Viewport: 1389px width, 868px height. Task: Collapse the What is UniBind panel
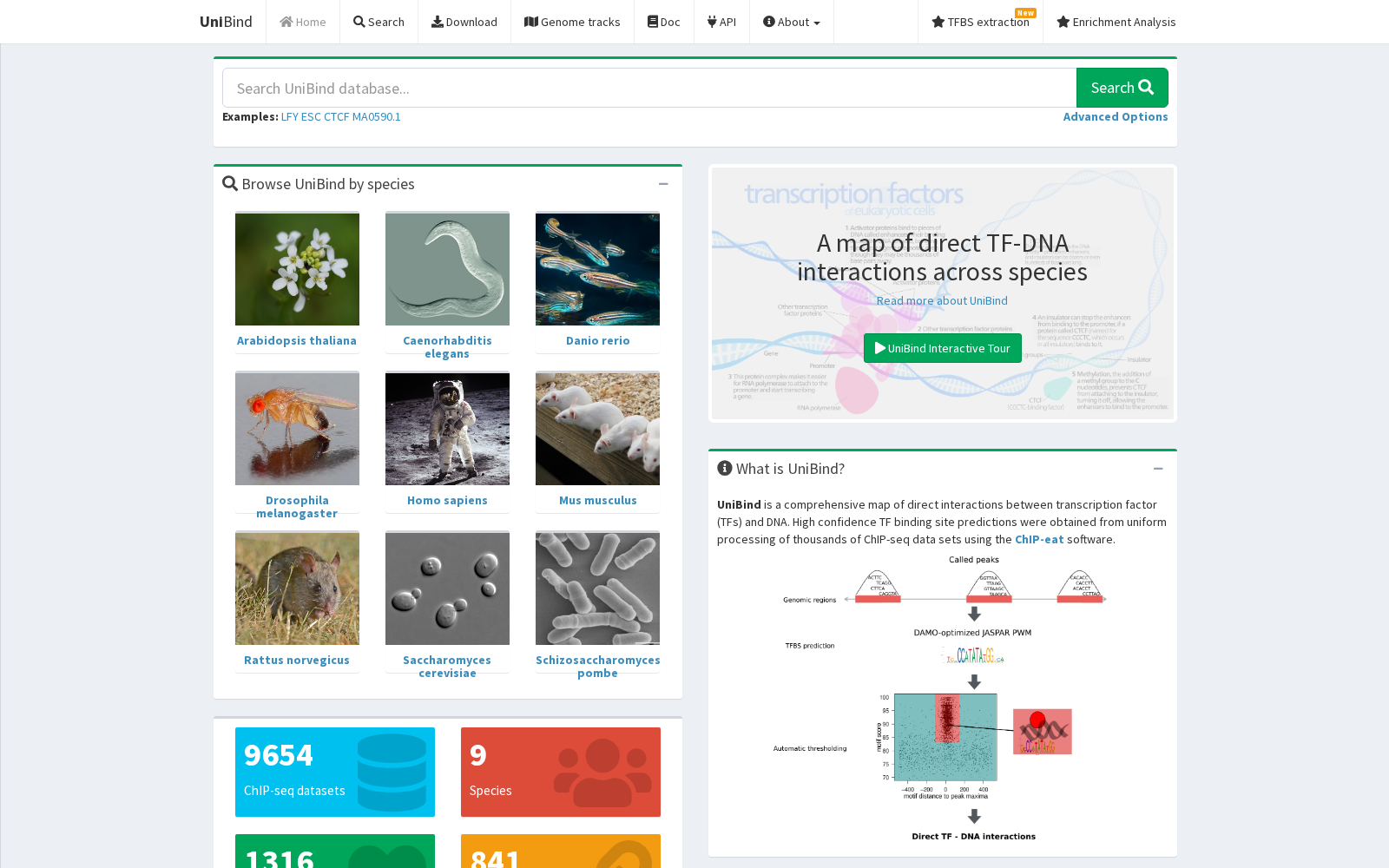tap(1158, 469)
